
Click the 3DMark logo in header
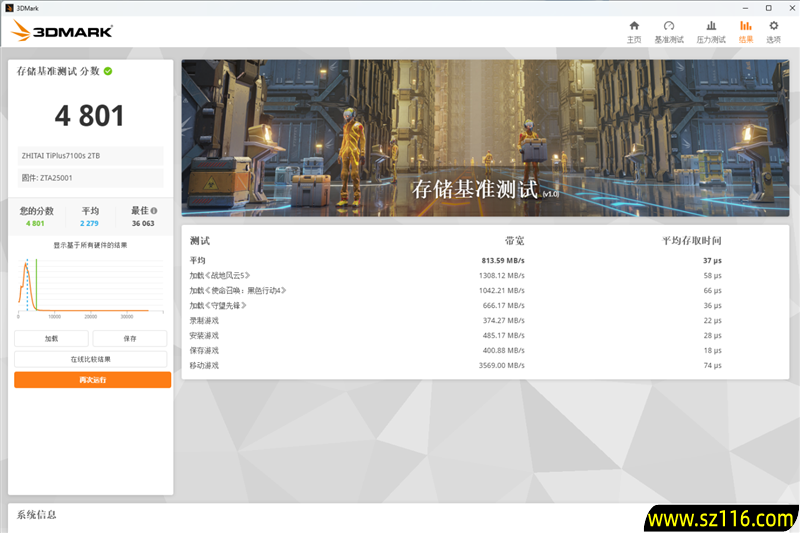click(x=62, y=31)
